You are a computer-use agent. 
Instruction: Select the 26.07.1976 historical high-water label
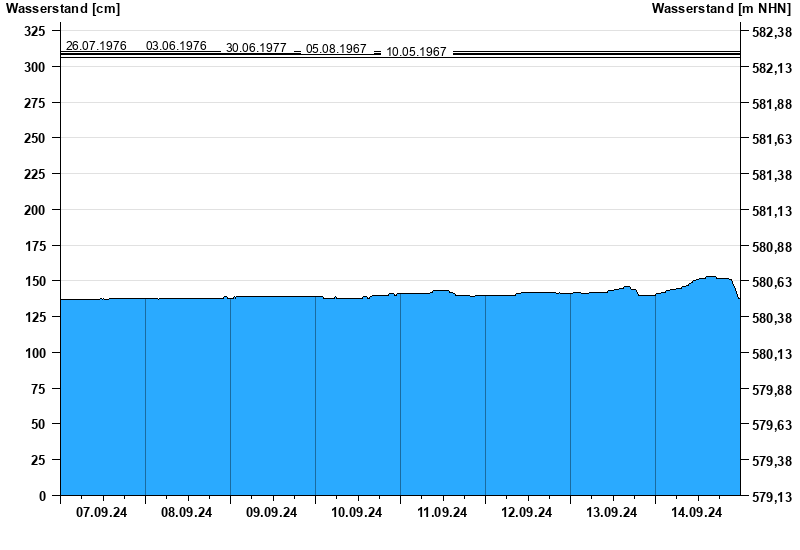click(96, 46)
